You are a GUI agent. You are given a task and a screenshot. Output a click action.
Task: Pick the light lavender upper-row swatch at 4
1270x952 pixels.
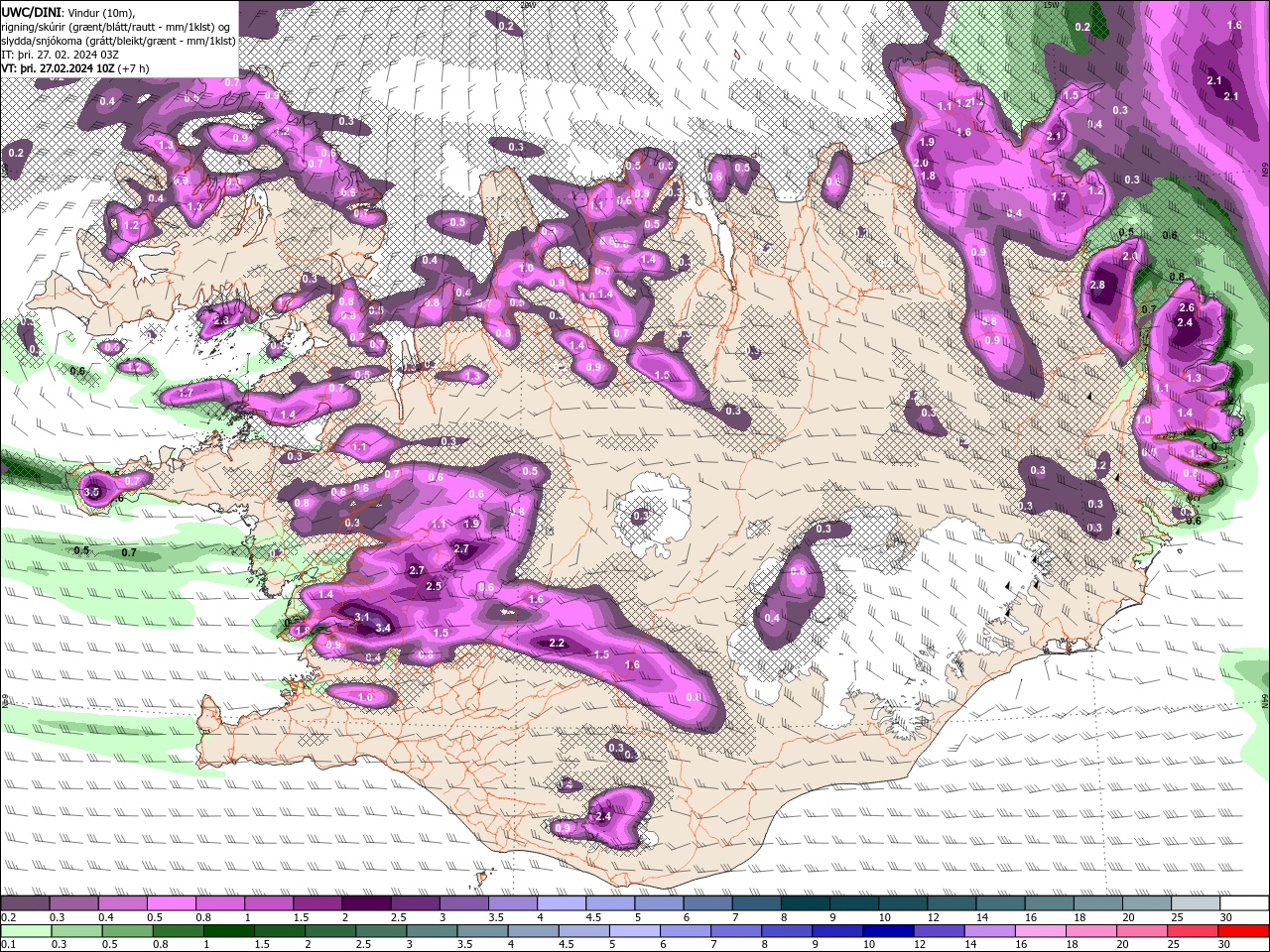562,903
